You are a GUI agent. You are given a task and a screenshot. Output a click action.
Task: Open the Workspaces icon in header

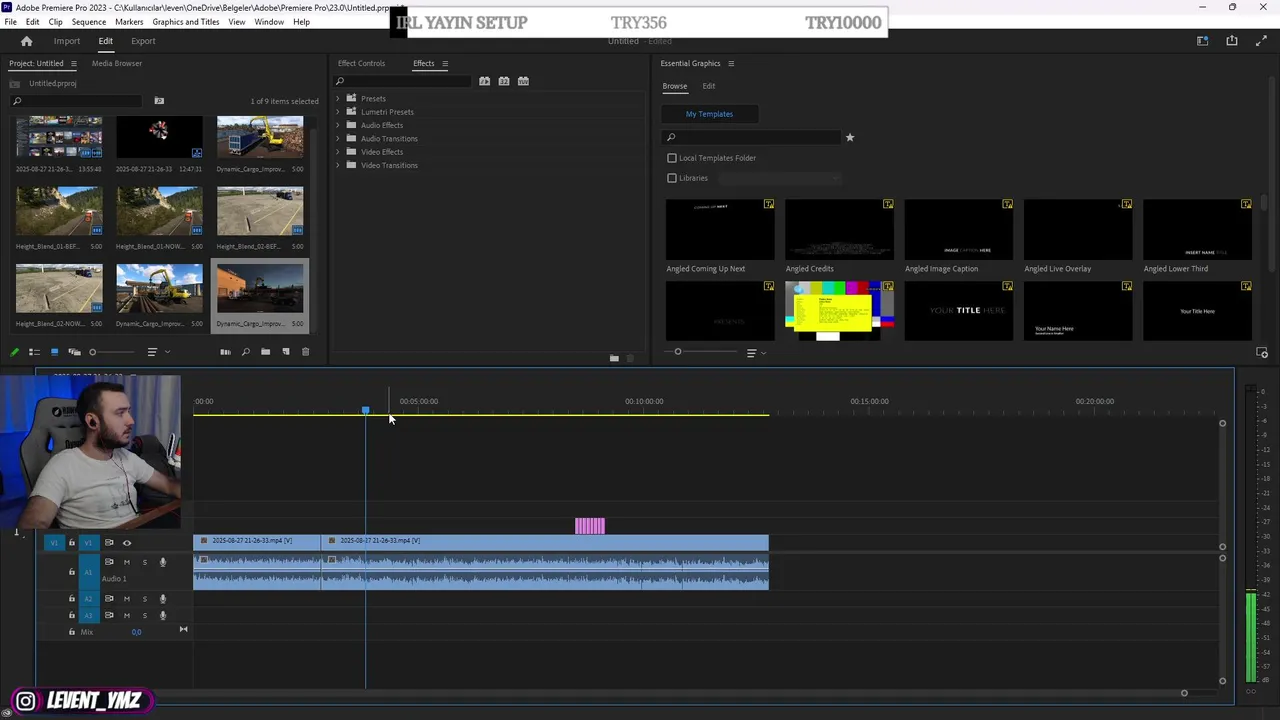tap(1203, 41)
